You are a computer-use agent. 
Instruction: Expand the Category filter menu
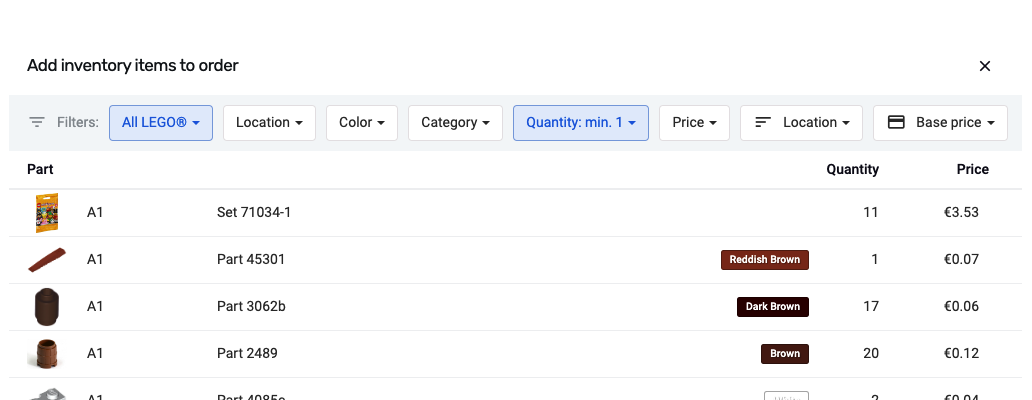tap(455, 122)
